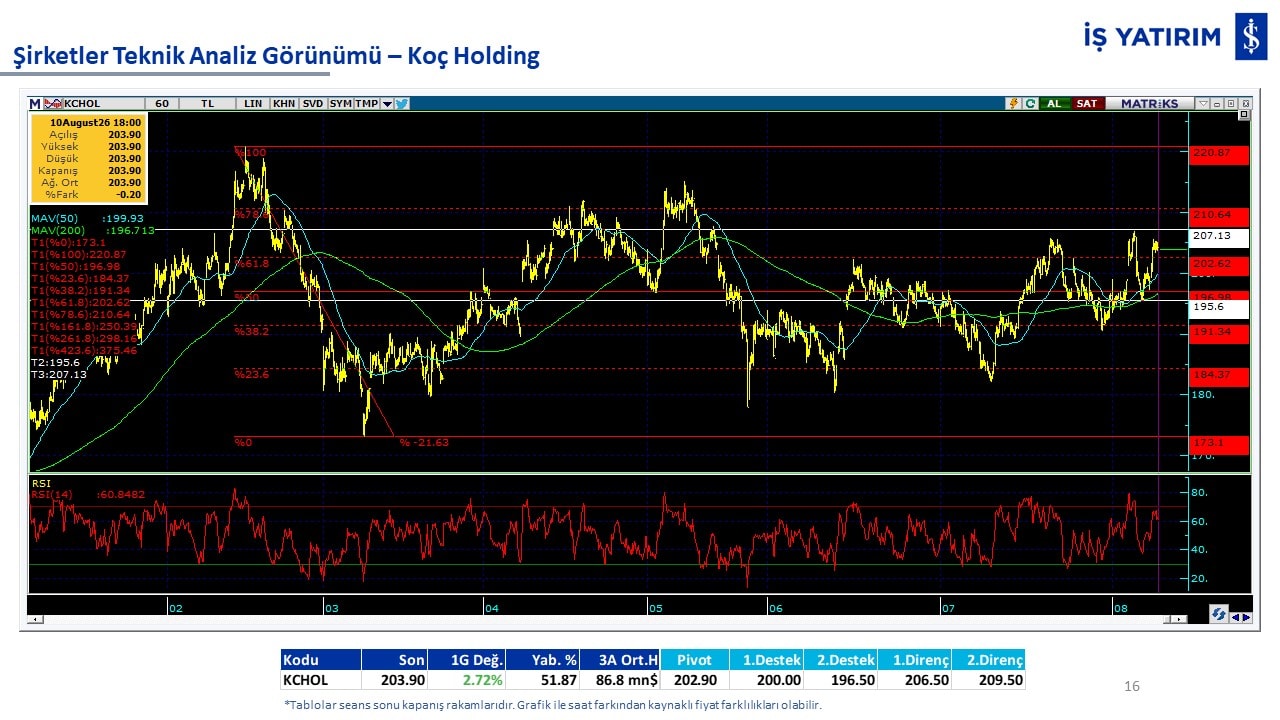Click the small square icon below window controls
Image resolution: width=1280 pixels, height=720 pixels.
pos(1243,114)
